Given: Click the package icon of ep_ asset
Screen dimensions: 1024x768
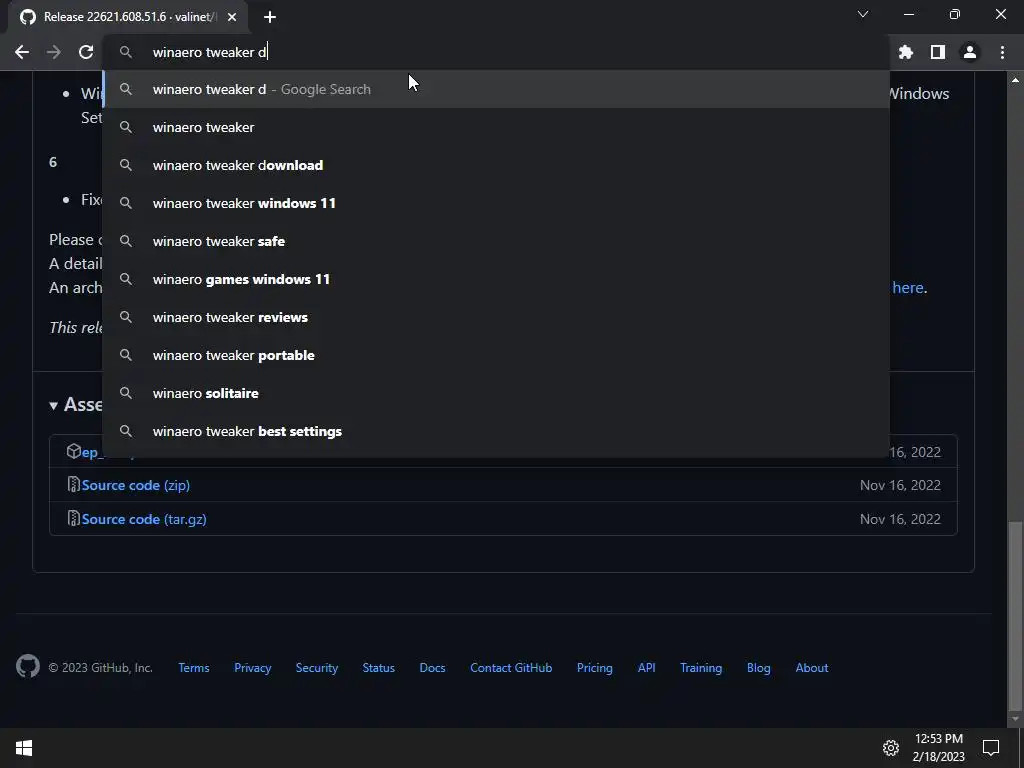Looking at the screenshot, I should tap(74, 451).
